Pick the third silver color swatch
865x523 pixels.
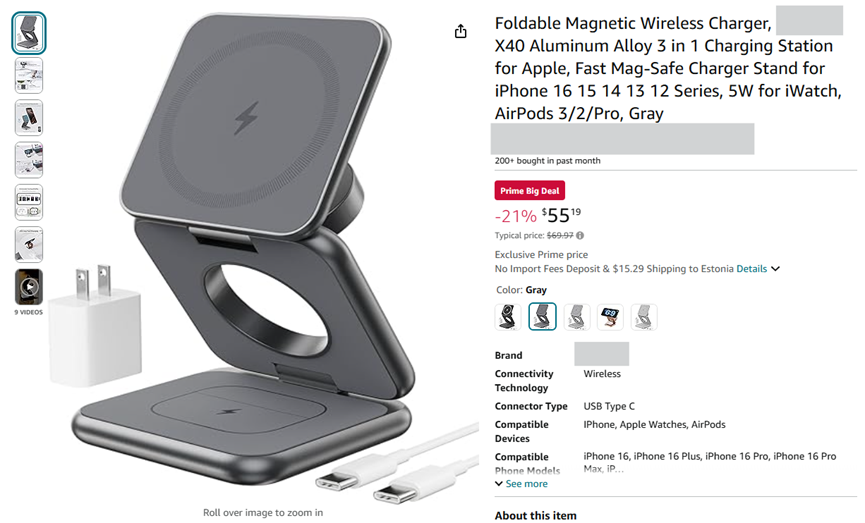click(576, 317)
